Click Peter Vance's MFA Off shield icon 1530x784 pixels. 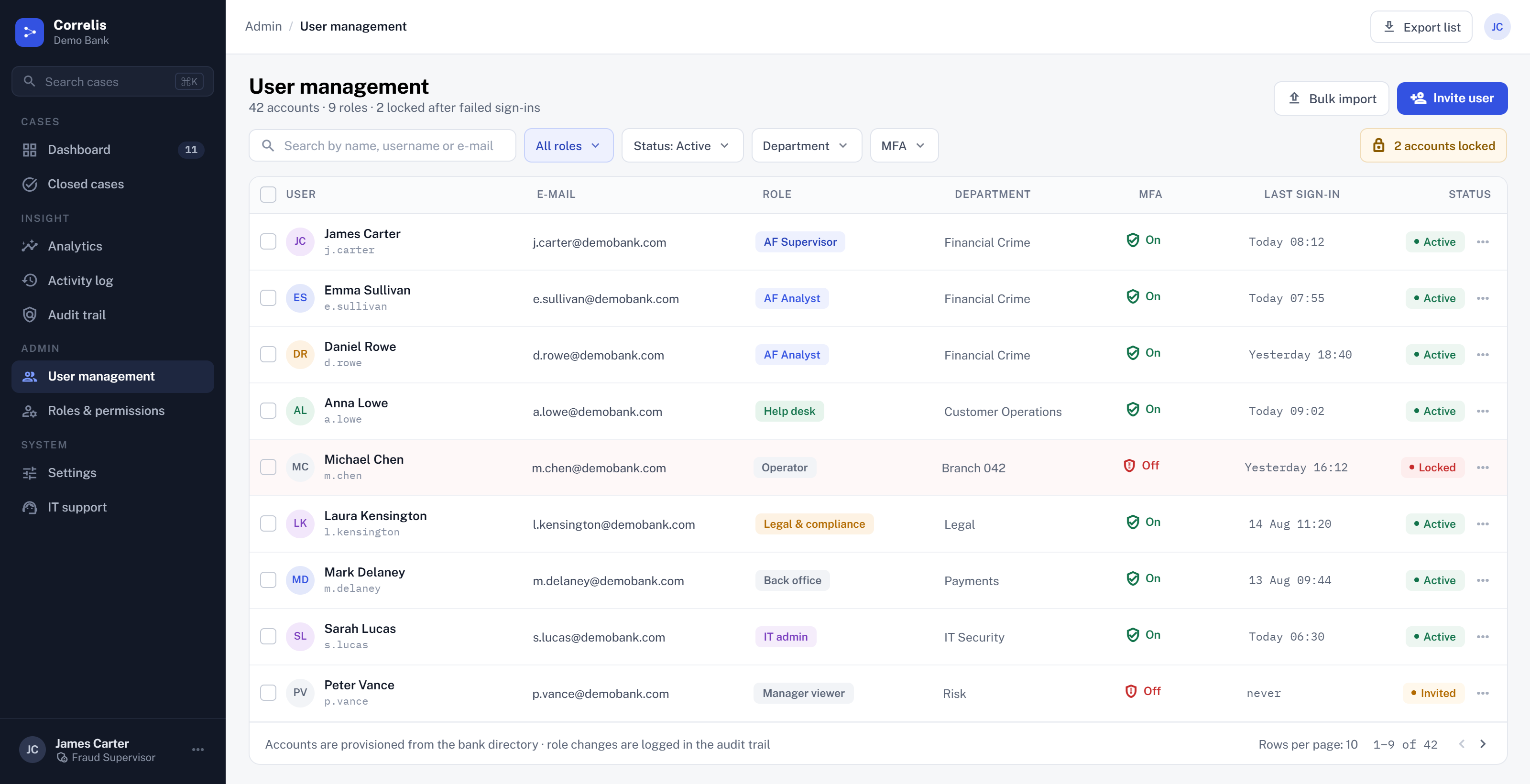coord(1131,691)
